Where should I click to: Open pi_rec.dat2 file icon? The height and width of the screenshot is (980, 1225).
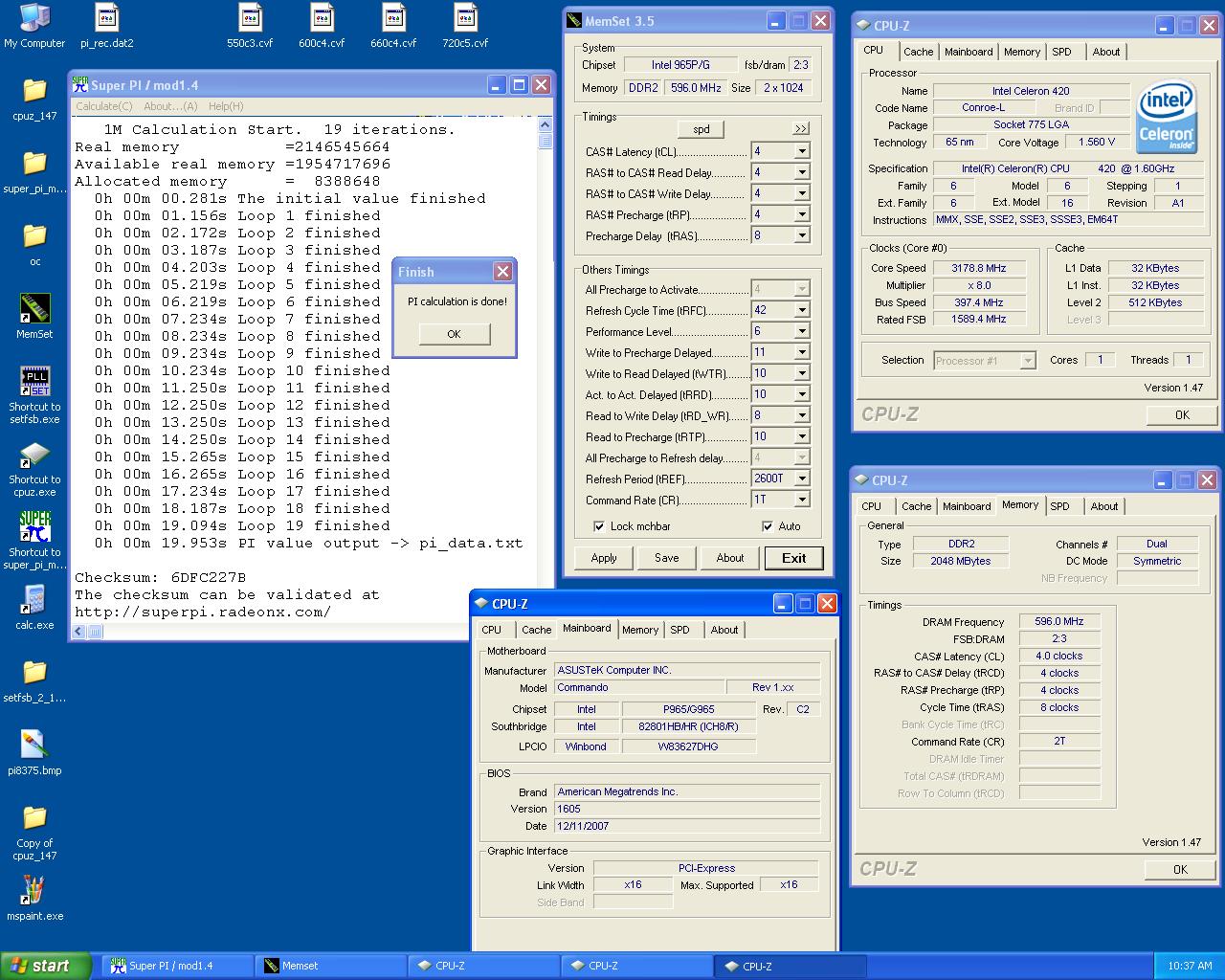pyautogui.click(x=107, y=26)
